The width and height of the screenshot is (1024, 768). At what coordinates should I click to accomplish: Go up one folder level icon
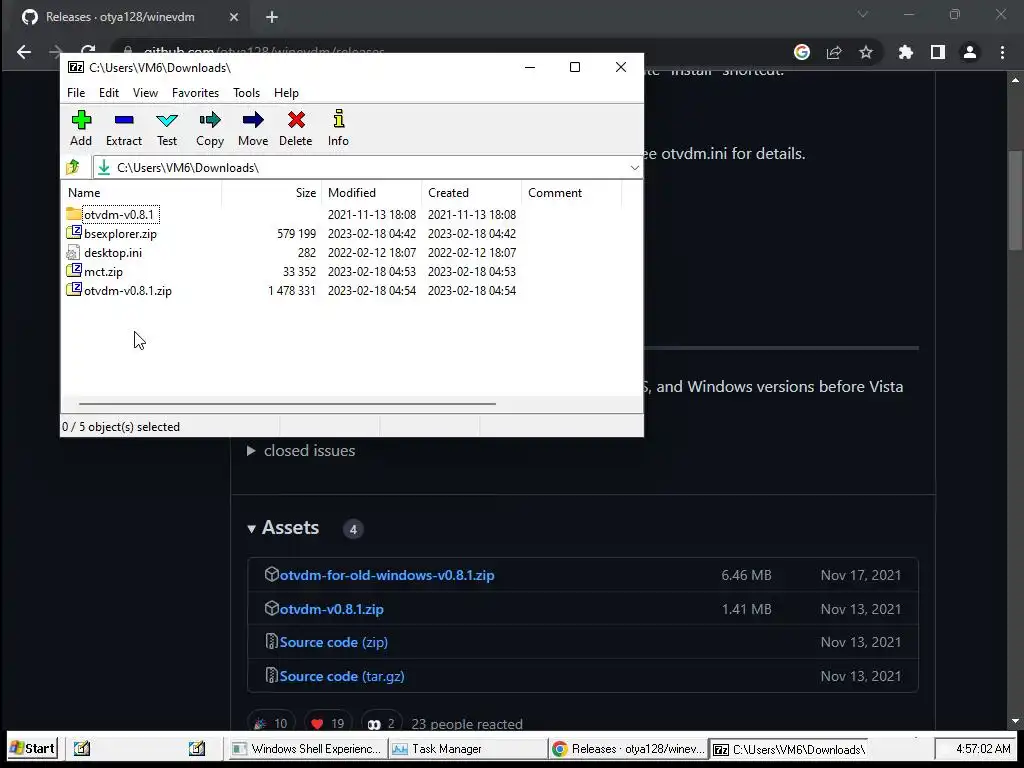pyautogui.click(x=73, y=167)
